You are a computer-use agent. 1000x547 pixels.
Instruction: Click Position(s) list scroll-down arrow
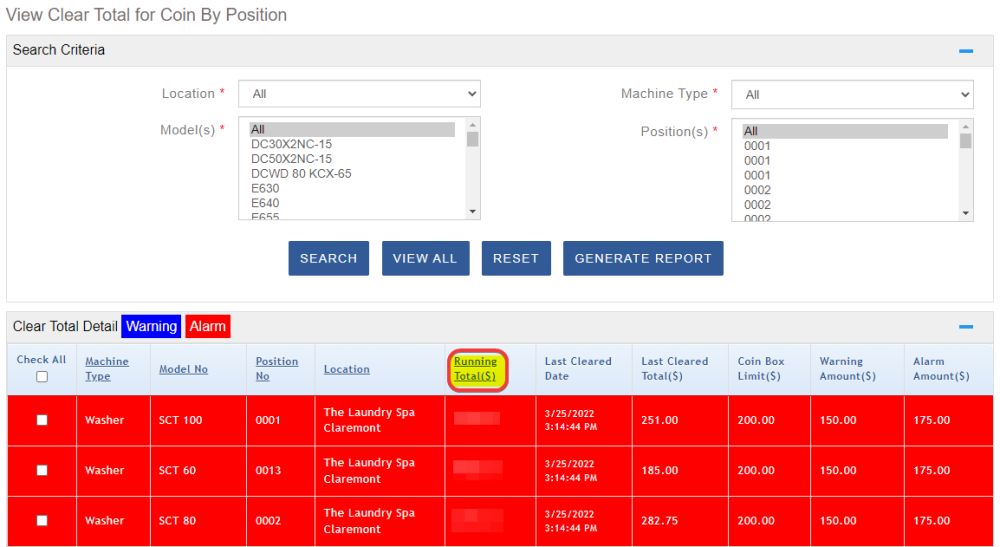click(966, 213)
